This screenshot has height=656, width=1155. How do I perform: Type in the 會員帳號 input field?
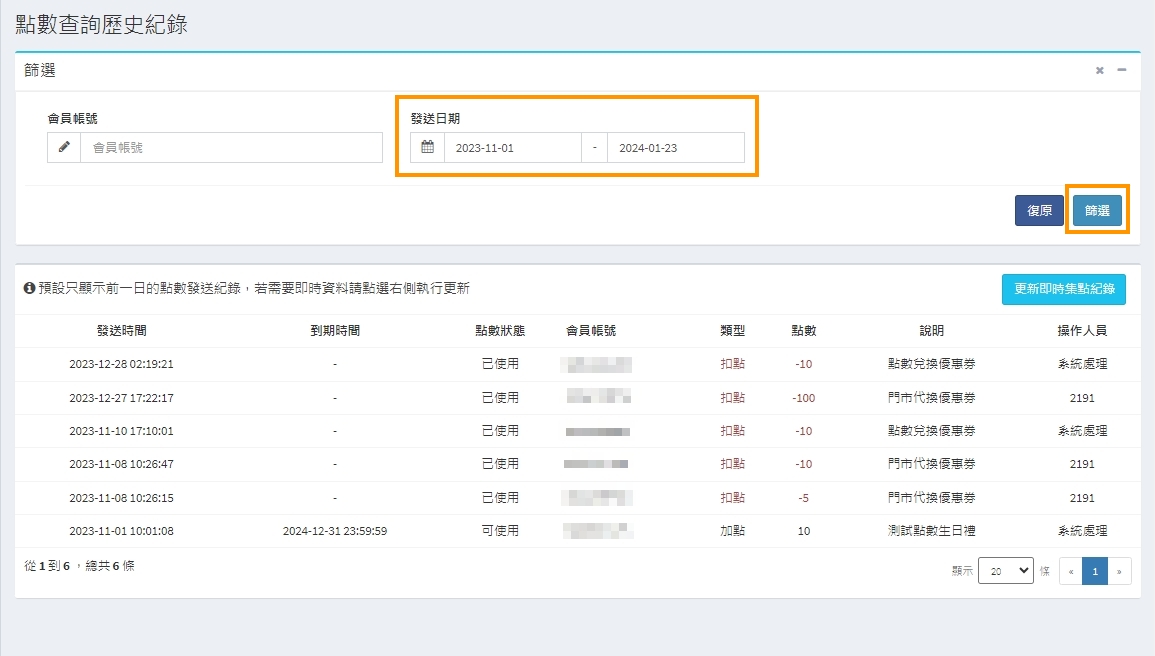231,147
